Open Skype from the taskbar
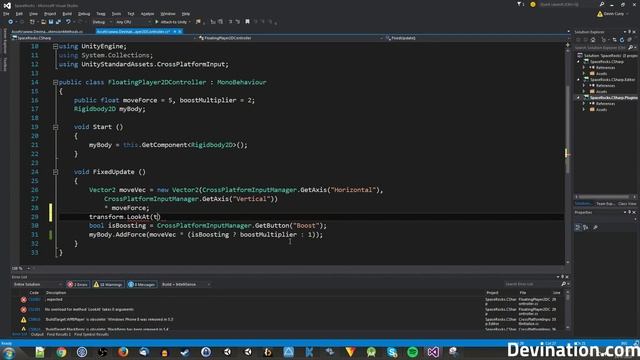640x360 pixels. (392, 352)
